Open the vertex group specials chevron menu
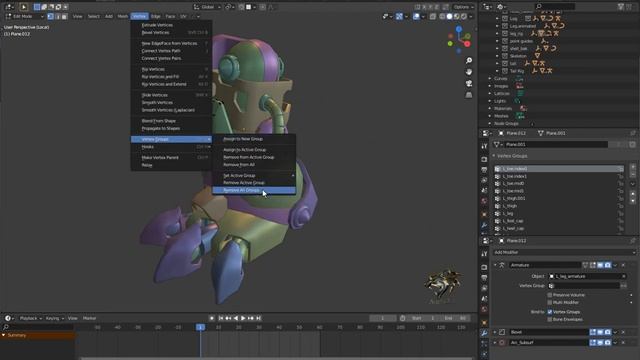The image size is (640, 360). point(633,184)
